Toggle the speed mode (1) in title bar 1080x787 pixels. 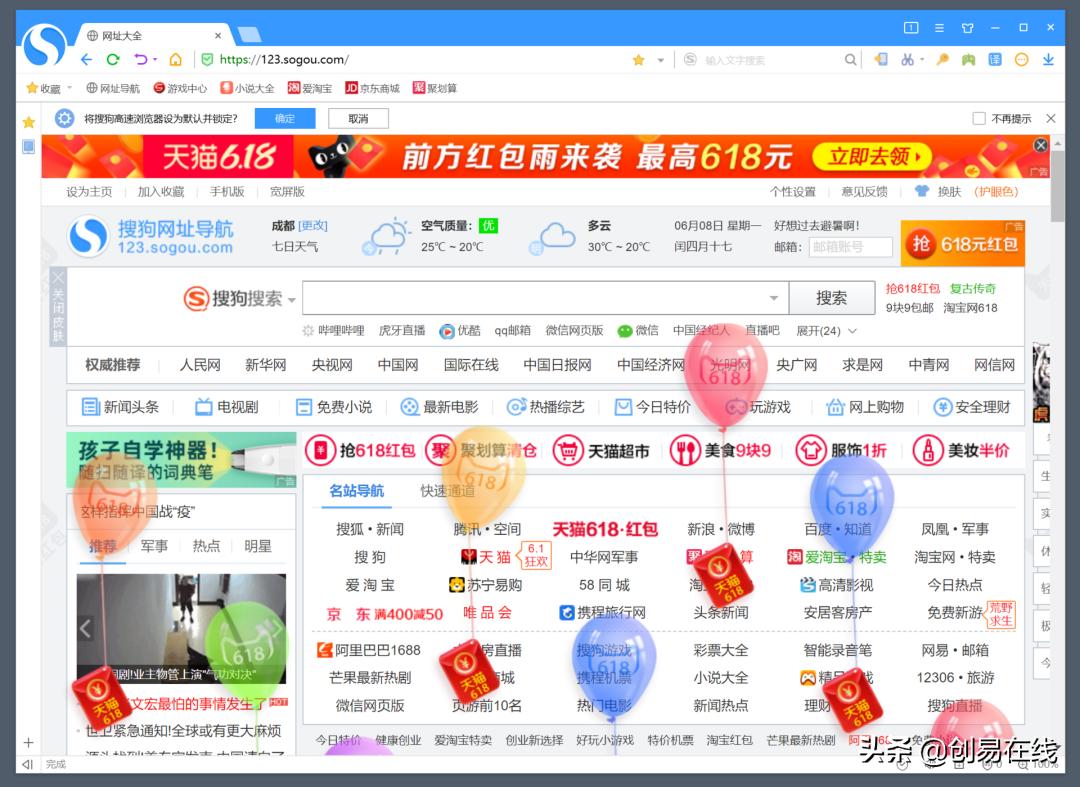[x=911, y=27]
